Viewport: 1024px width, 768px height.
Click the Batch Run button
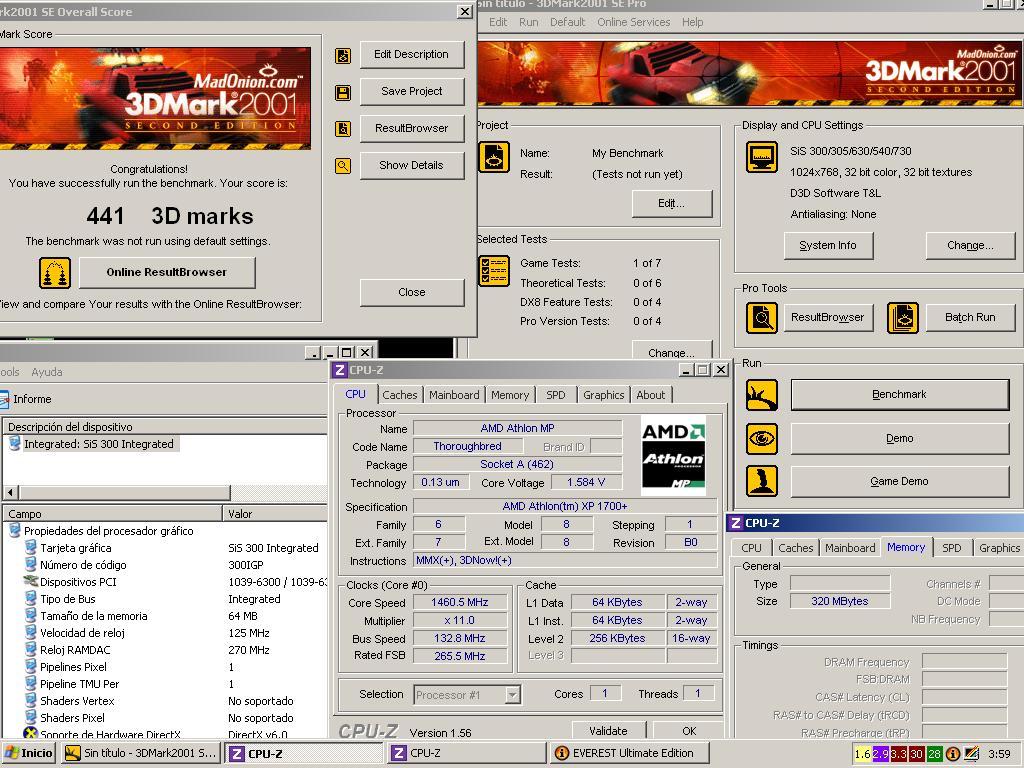(970, 317)
